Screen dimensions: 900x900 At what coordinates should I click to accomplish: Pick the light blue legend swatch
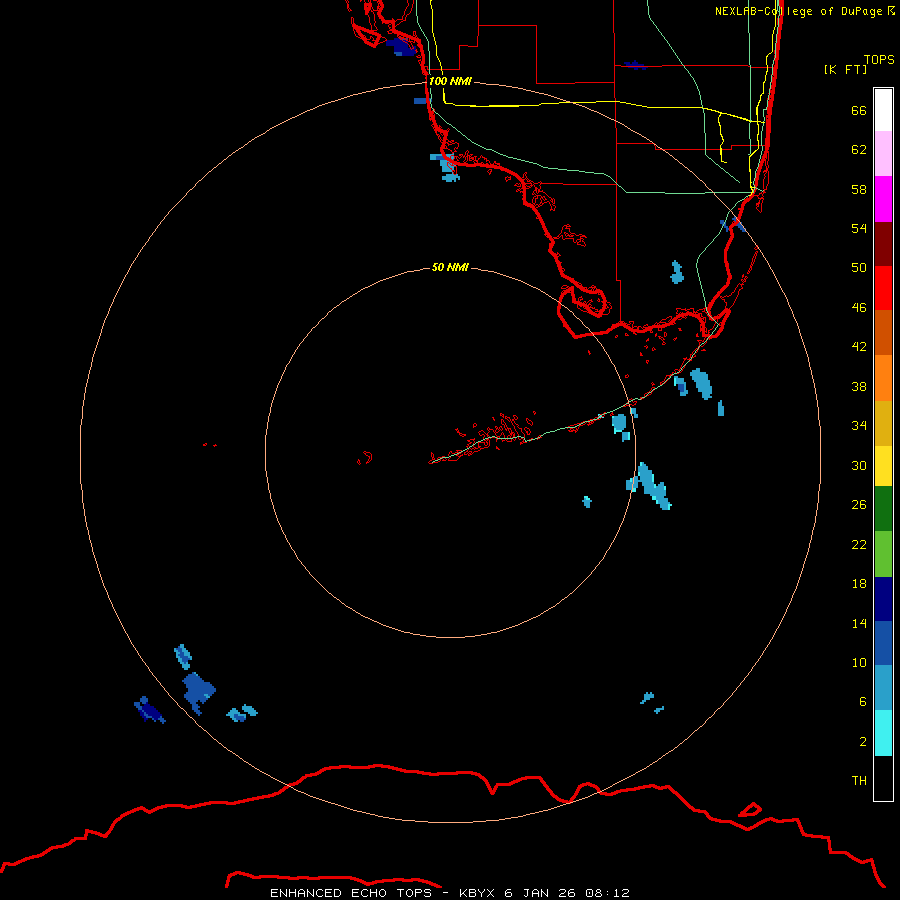[x=883, y=688]
